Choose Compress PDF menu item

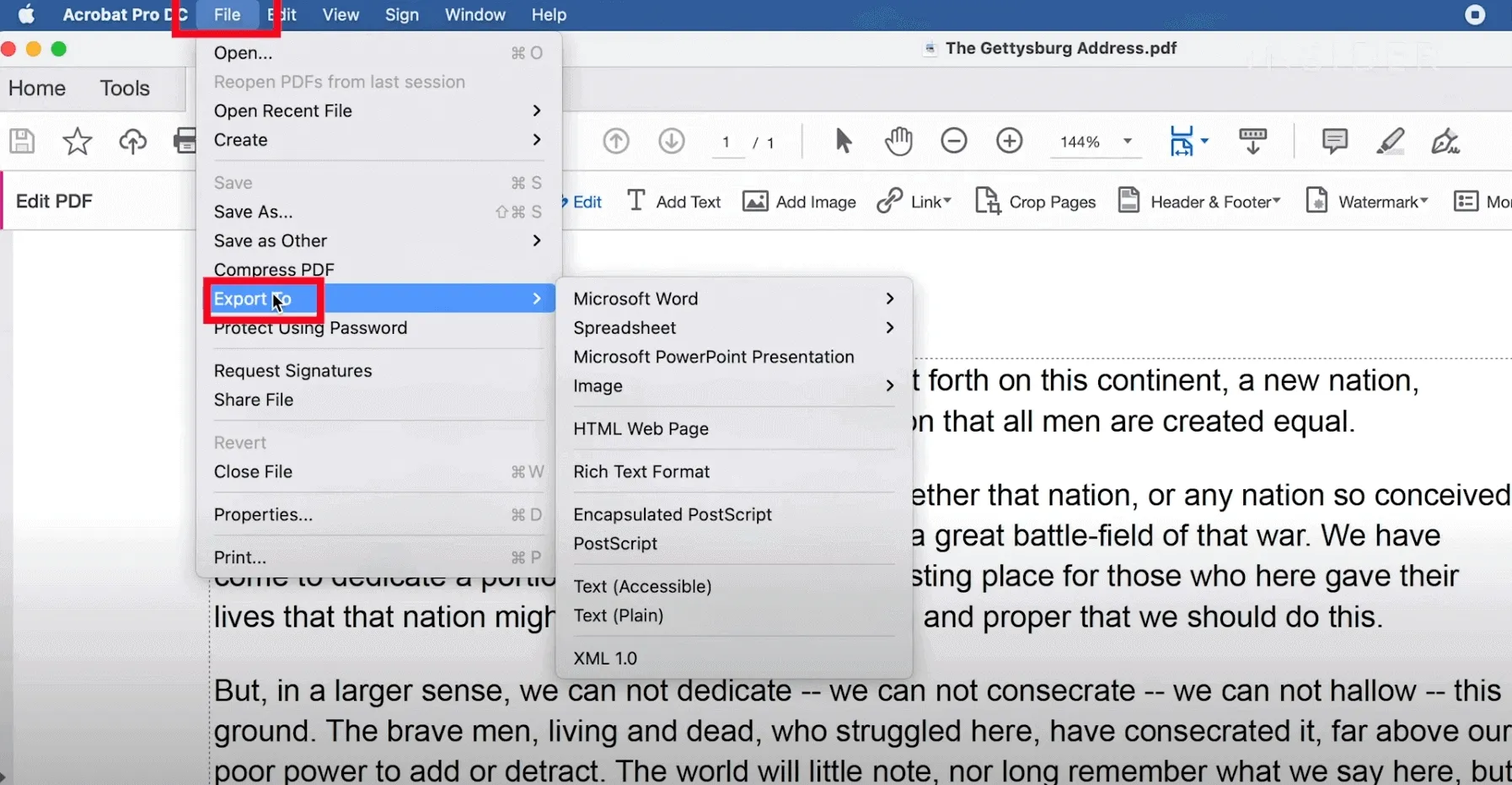[378, 269]
